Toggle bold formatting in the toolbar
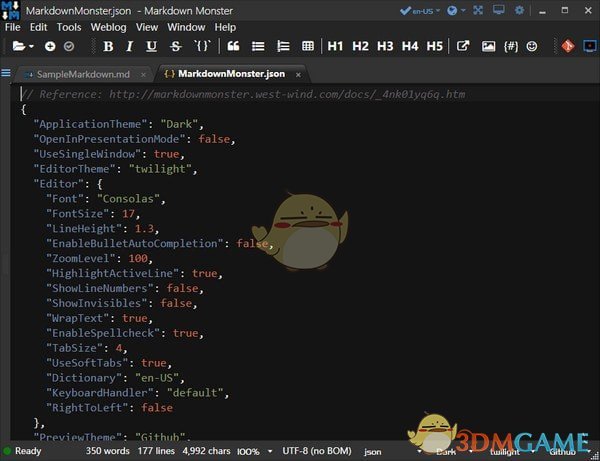This screenshot has height=461, width=600. click(108, 47)
